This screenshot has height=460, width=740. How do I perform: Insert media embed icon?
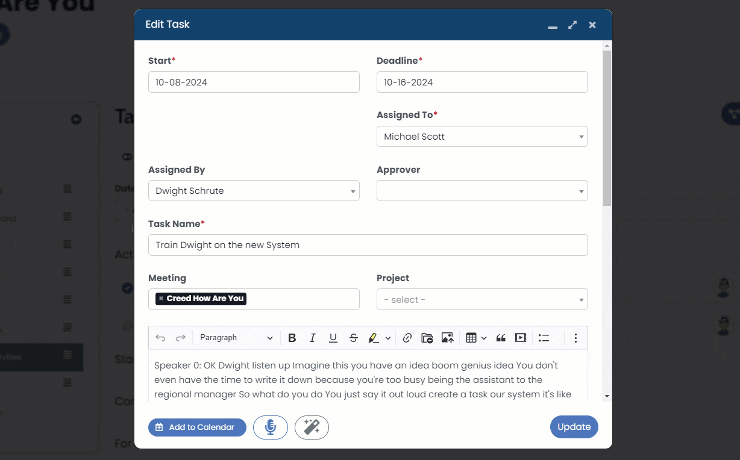pyautogui.click(x=520, y=338)
